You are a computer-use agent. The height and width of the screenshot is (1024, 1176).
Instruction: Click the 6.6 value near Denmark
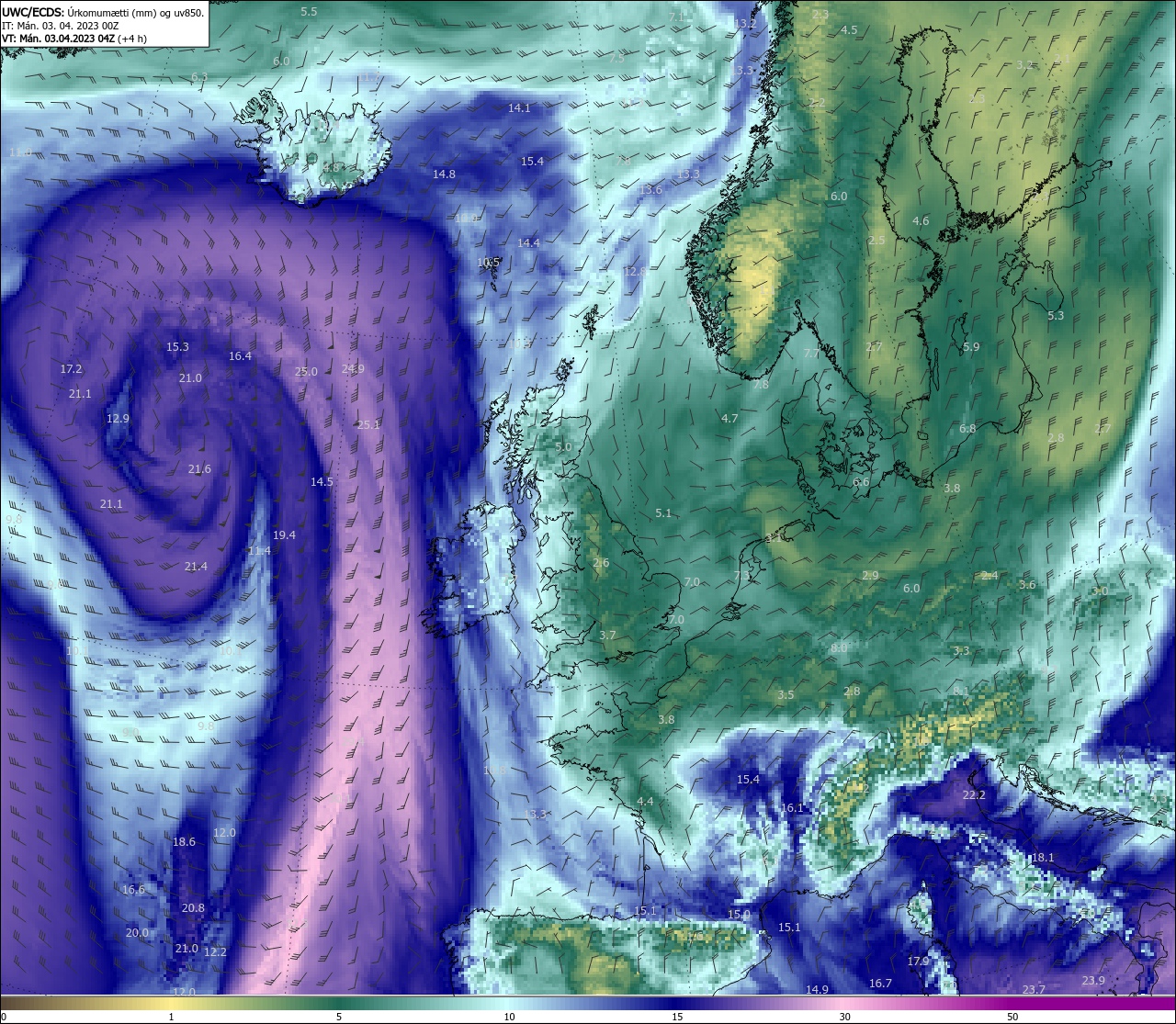point(861,482)
